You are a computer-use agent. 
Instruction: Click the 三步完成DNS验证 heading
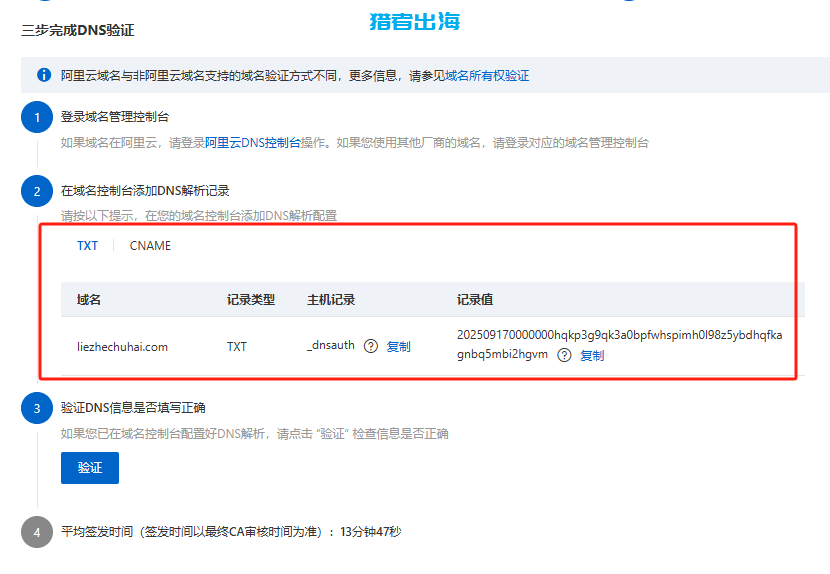78,30
